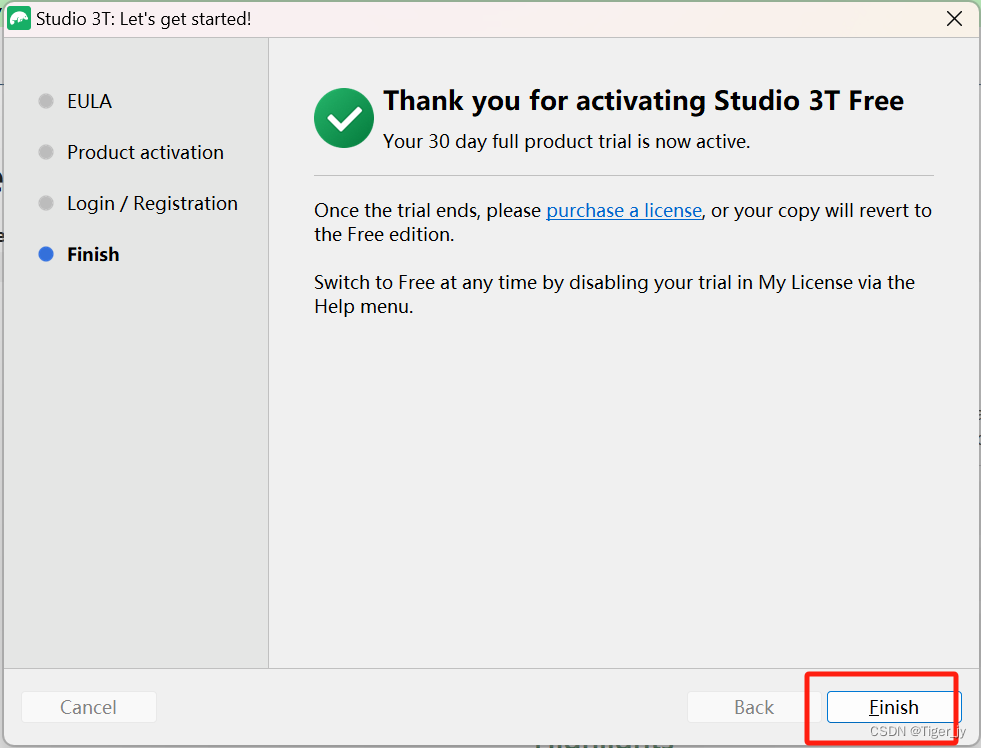
Task: Click the dot next to Product activation
Action: click(45, 152)
